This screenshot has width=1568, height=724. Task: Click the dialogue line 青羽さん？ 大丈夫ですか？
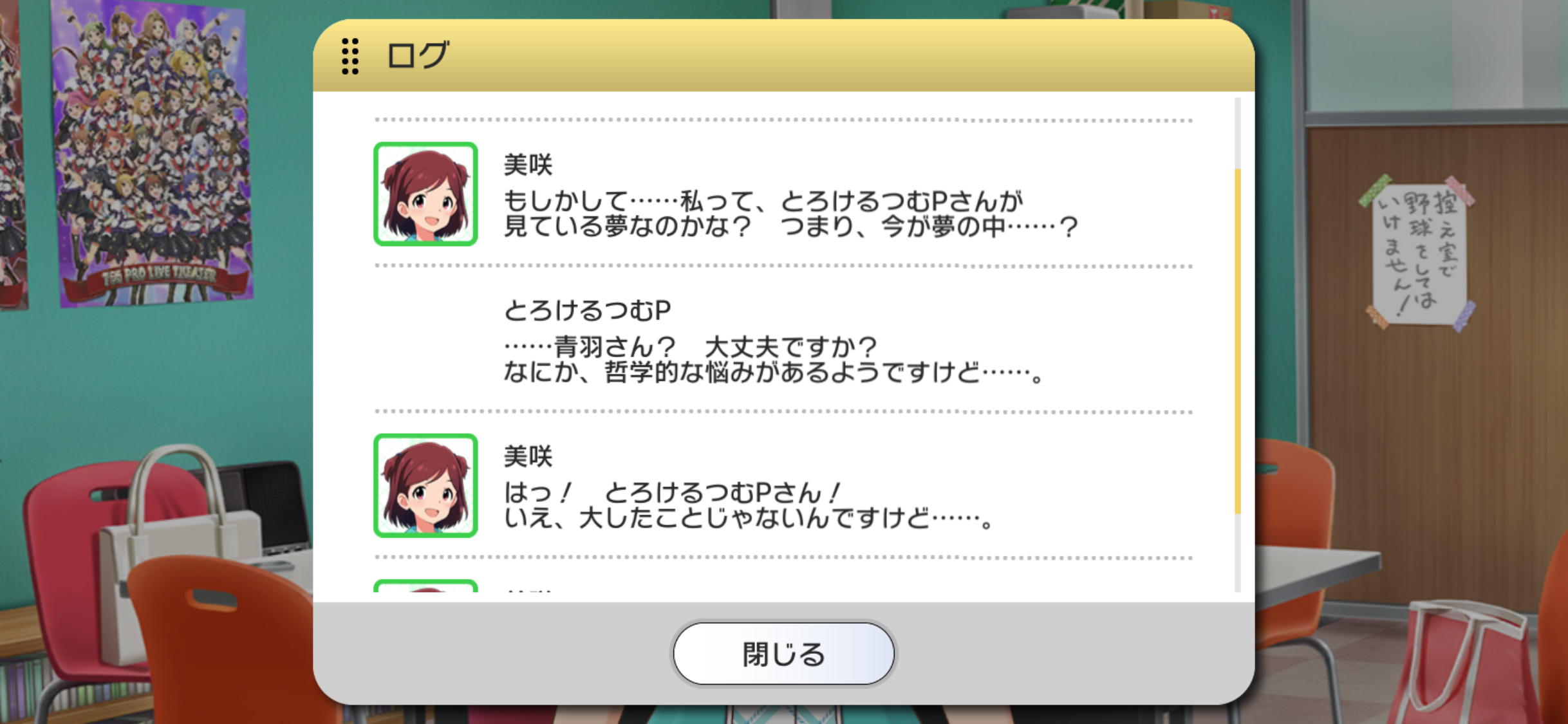pos(689,348)
